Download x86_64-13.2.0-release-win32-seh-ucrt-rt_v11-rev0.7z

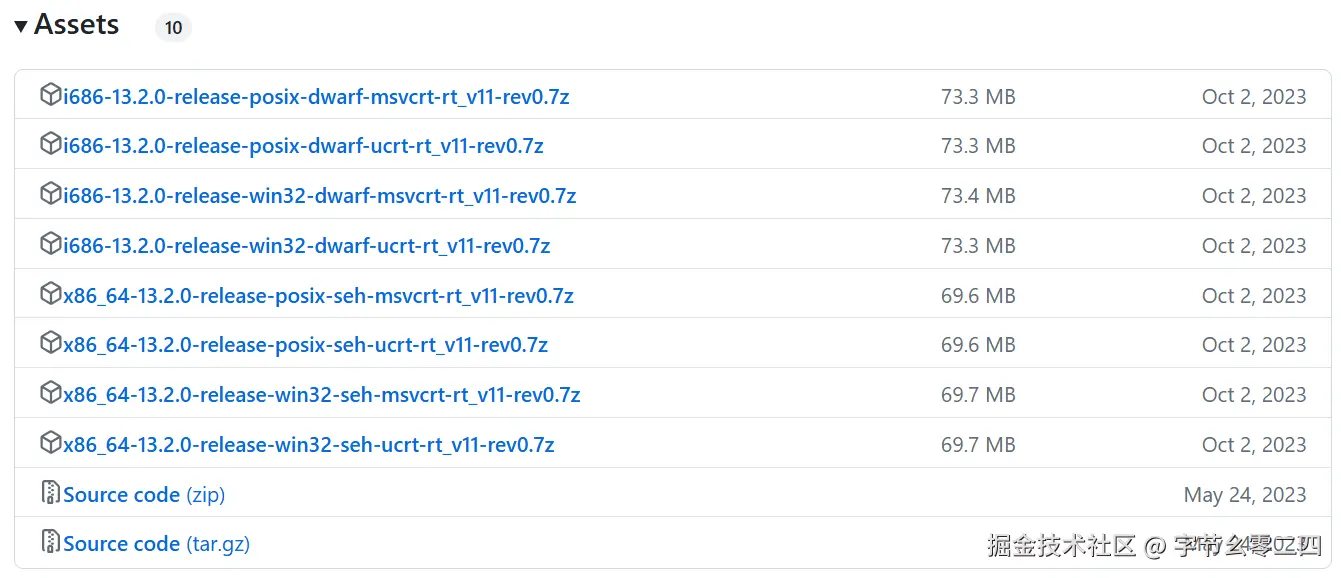click(x=308, y=445)
